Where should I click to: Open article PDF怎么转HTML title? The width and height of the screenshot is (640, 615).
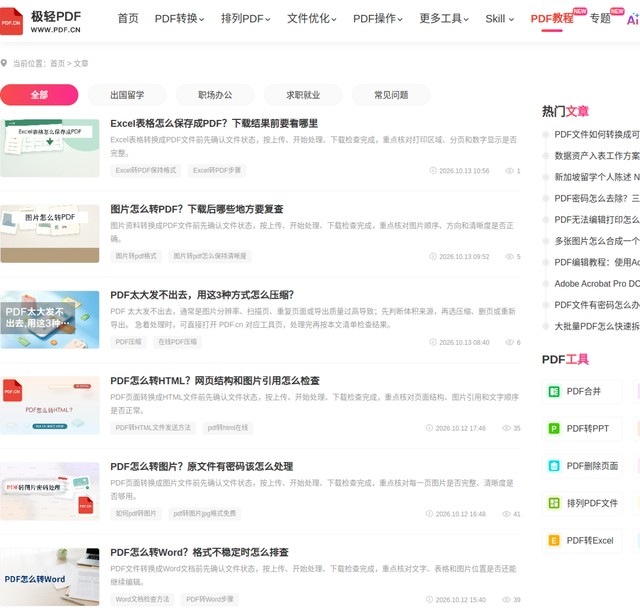tap(215, 381)
